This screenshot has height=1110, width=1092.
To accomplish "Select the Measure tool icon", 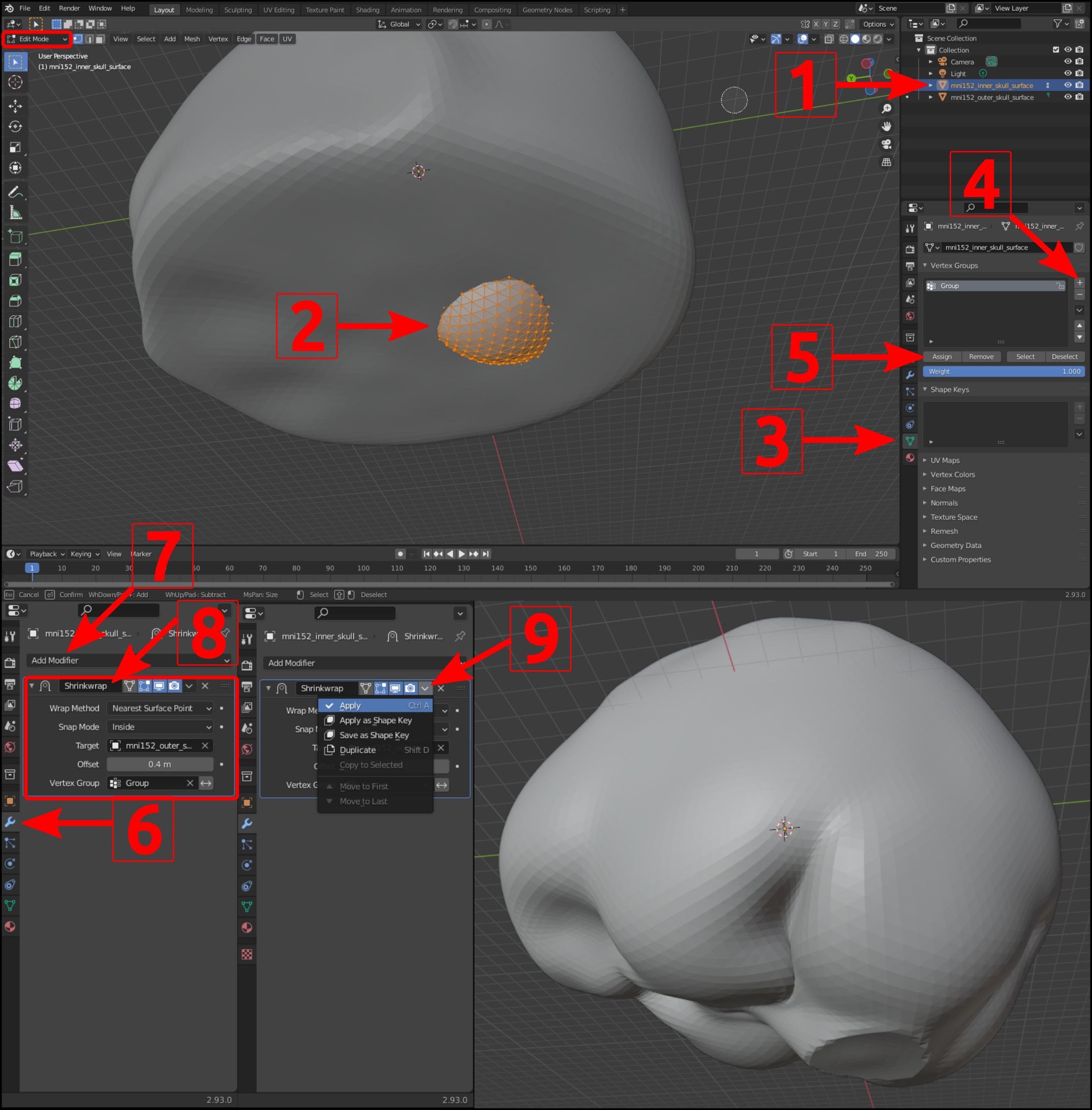I will tap(15, 213).
